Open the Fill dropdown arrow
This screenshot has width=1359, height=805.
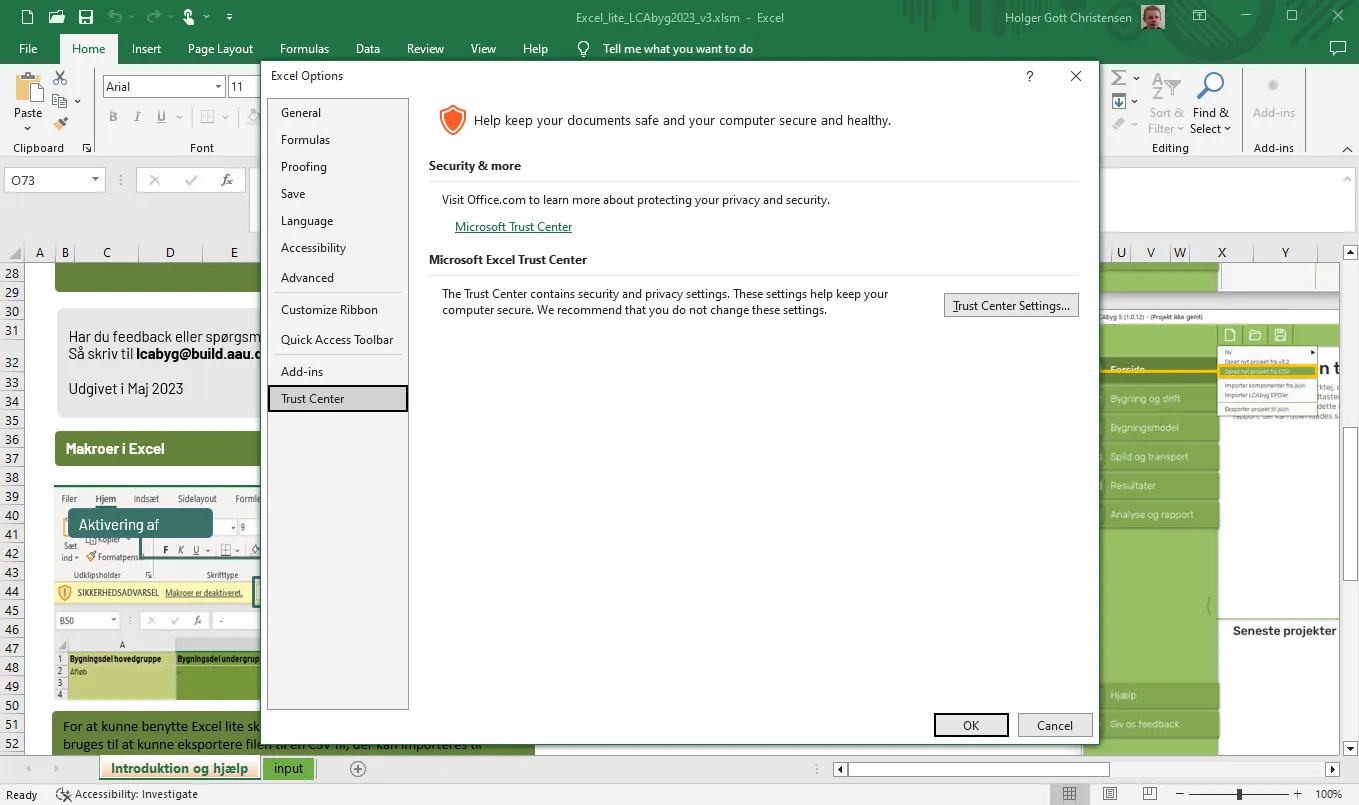[1135, 102]
